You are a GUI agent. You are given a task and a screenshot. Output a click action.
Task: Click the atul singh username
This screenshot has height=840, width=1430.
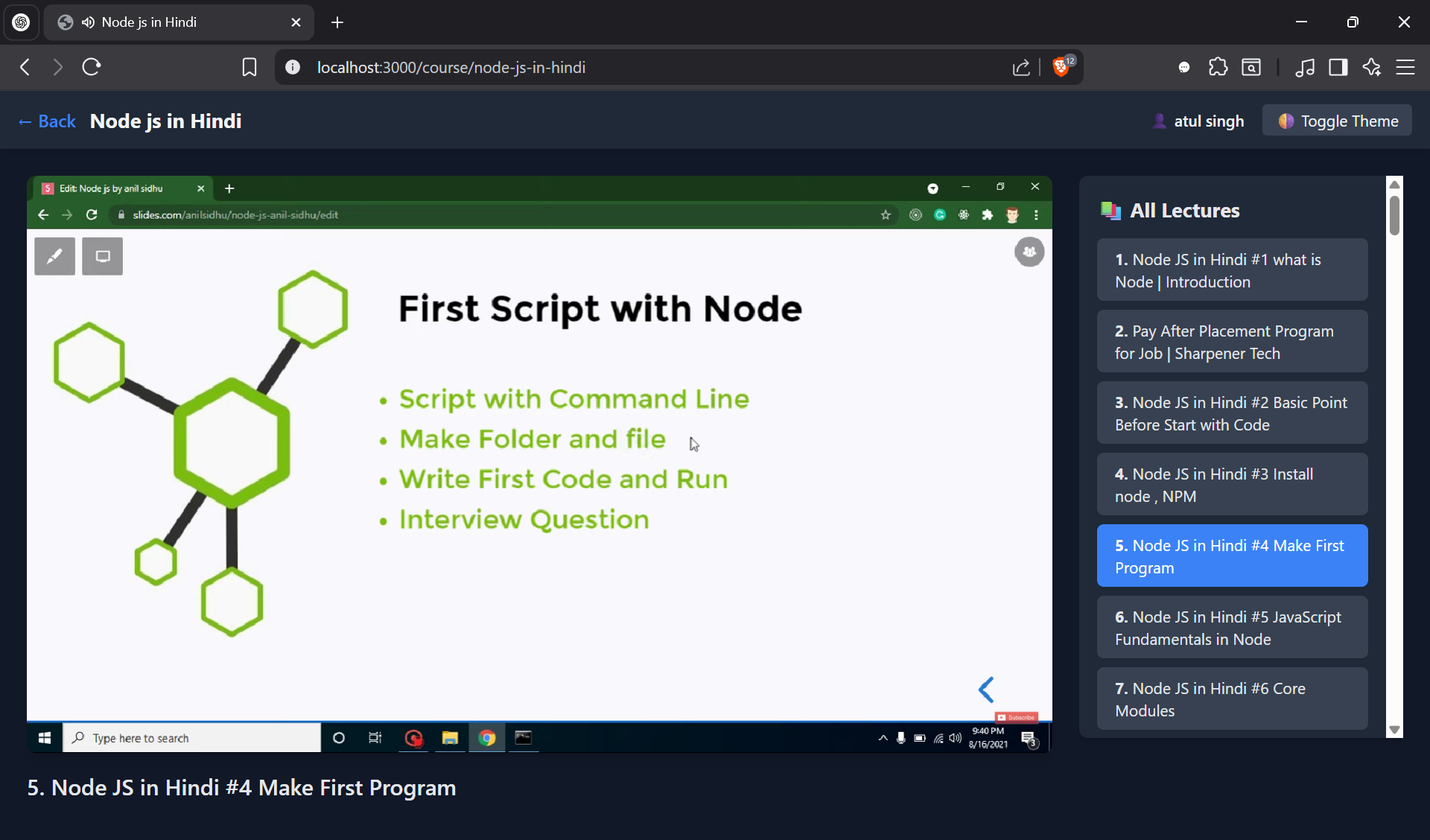(1209, 121)
